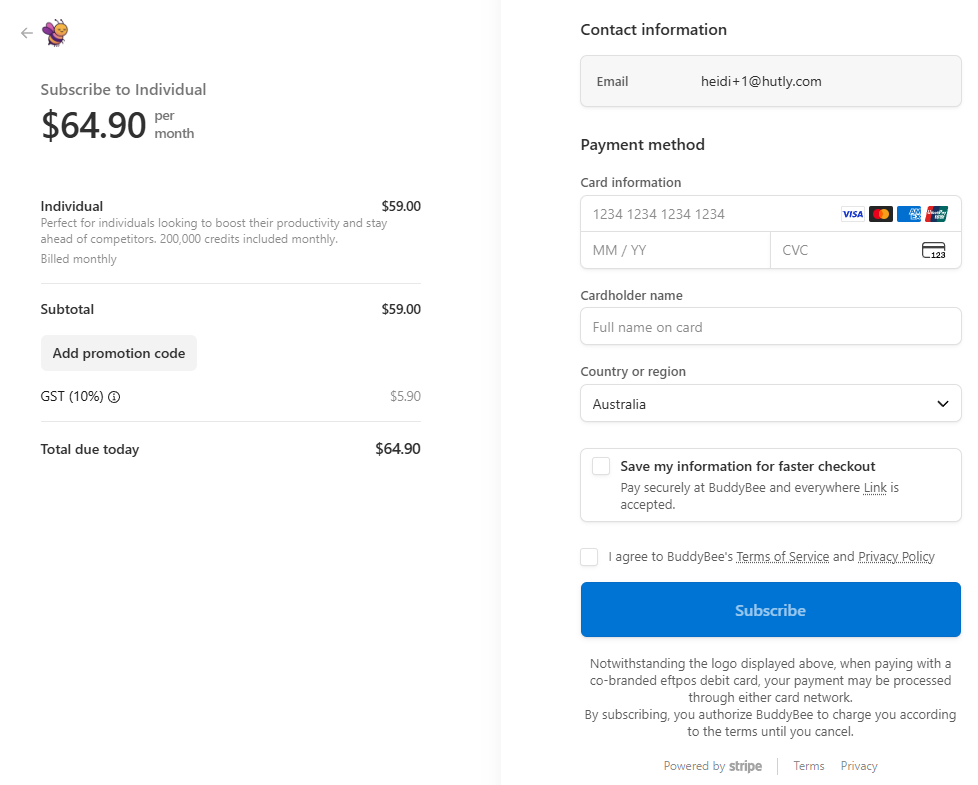This screenshot has width=978, height=785.
Task: Click the Cardholder name field
Action: pyautogui.click(x=770, y=327)
